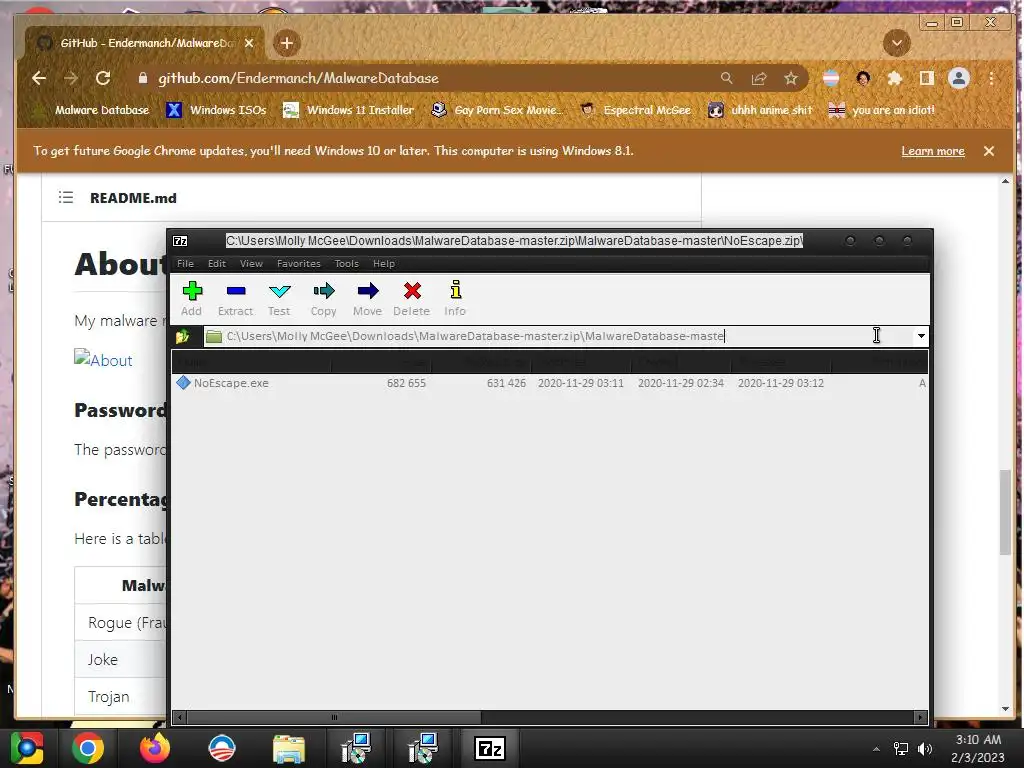The image size is (1024, 768).
Task: Click the broken About image link
Action: tap(103, 360)
